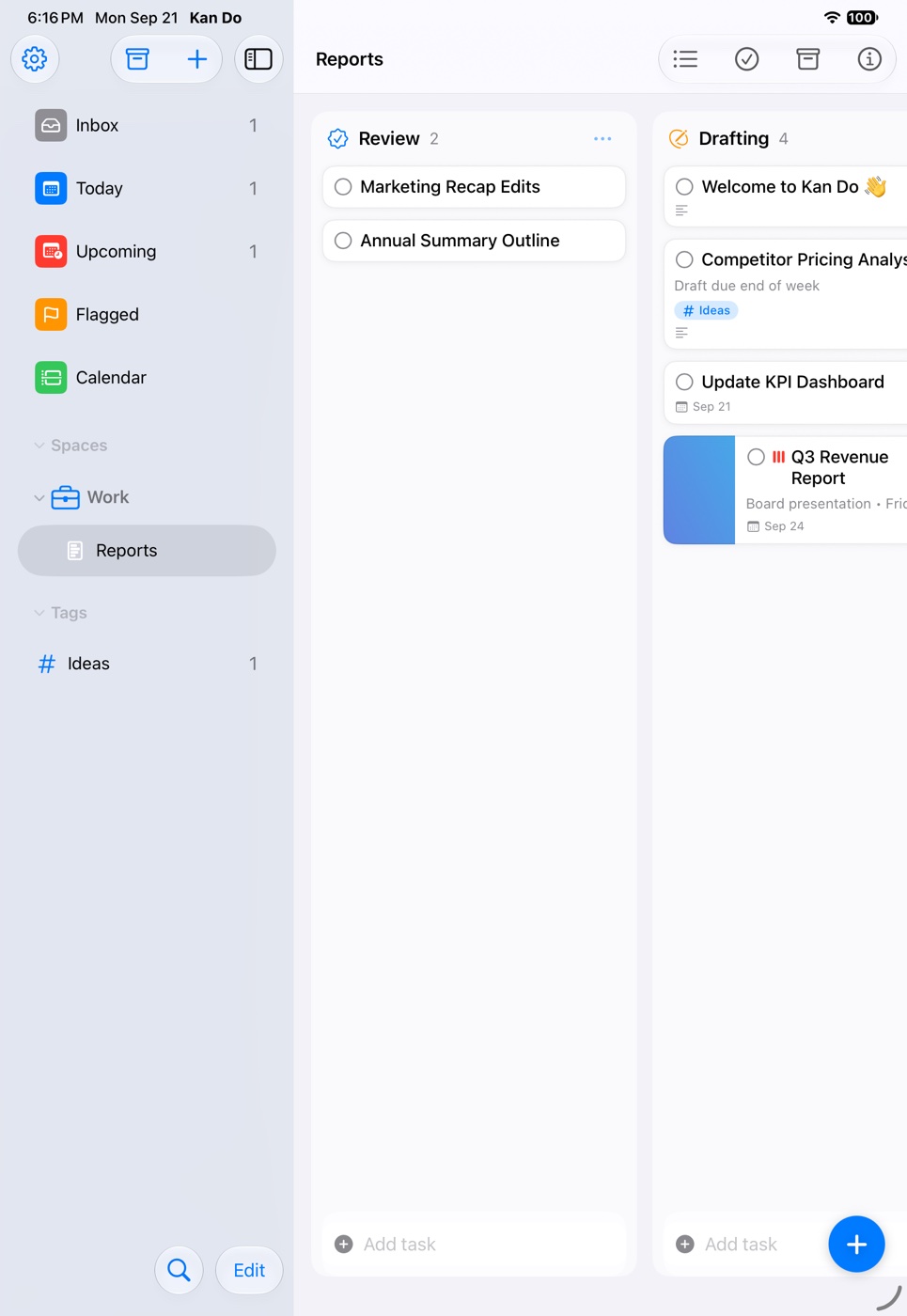Click the 6:16 PM clock
Image resolution: width=907 pixels, height=1316 pixels.
[55, 18]
